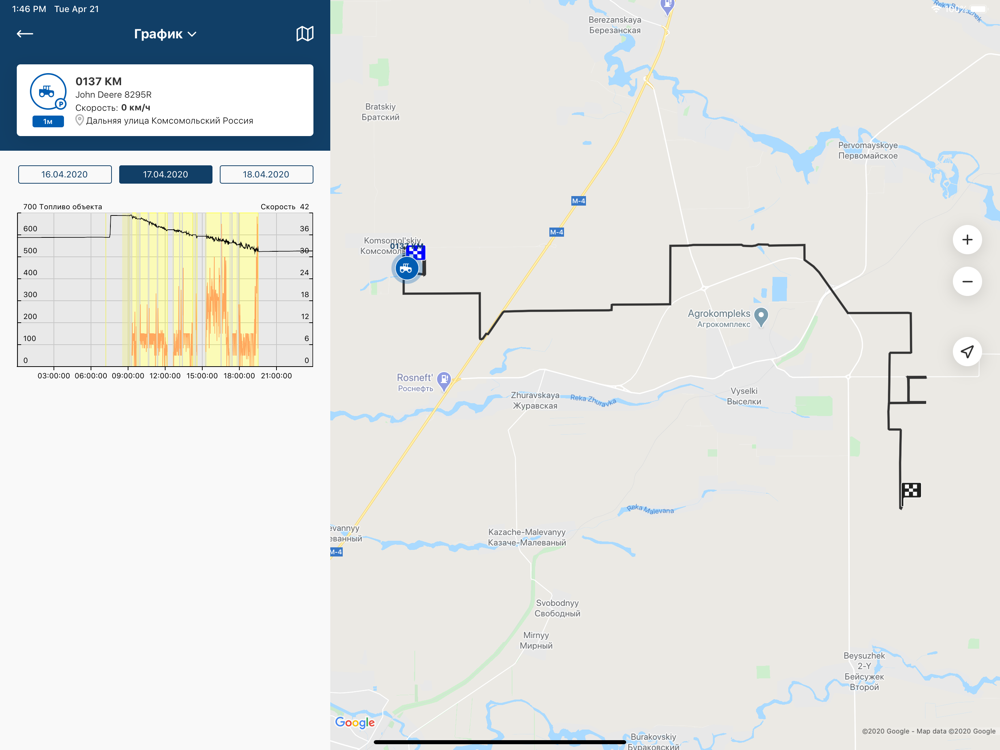The image size is (1000, 750).
Task: Select the 18.04.2020 date tab
Action: click(266, 174)
